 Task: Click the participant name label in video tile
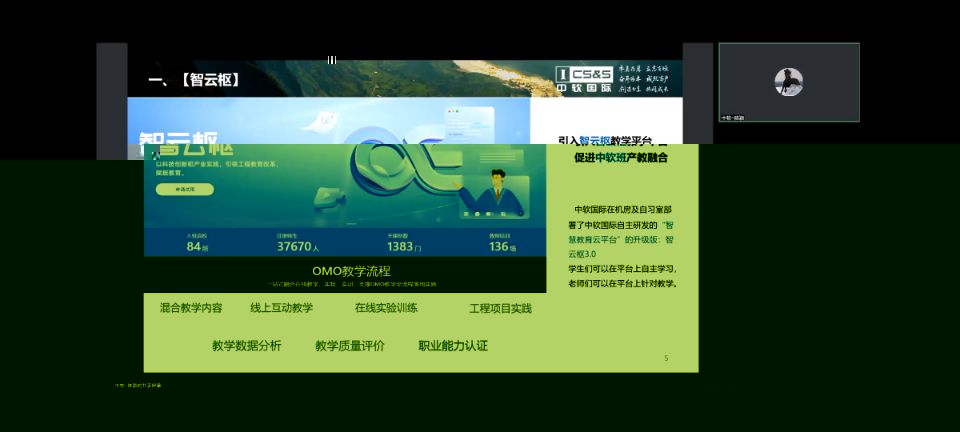(x=732, y=117)
